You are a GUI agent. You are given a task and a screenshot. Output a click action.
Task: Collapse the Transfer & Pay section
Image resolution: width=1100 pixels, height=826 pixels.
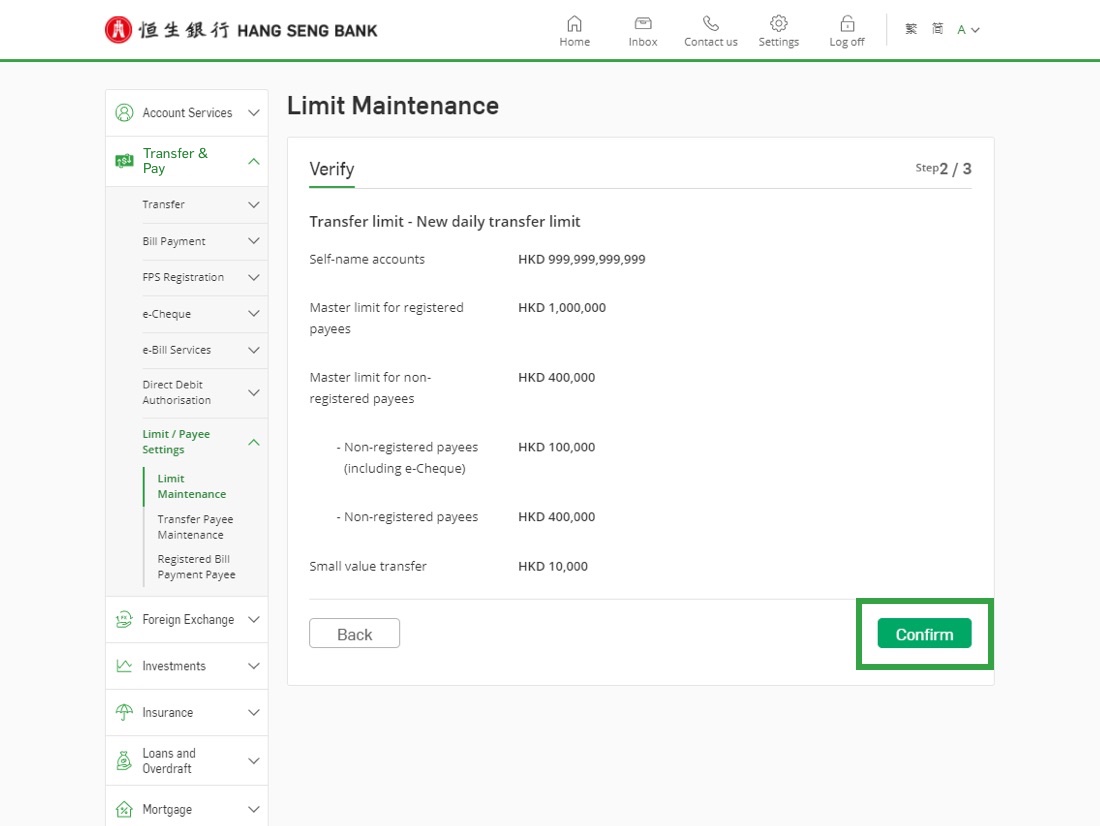253,161
